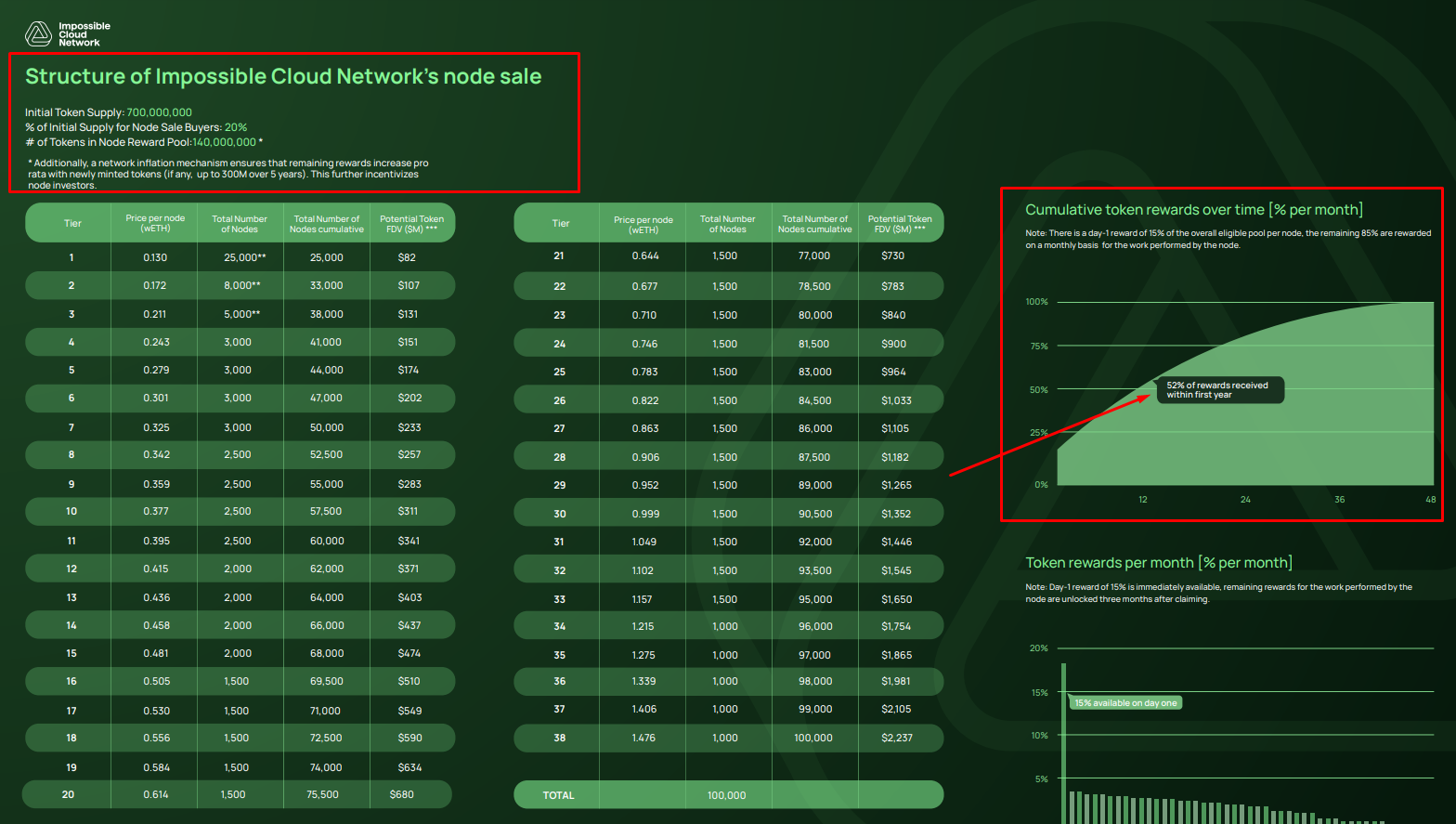The height and width of the screenshot is (824, 1456).
Task: Click the 20% node sale buyers value
Action: [x=236, y=127]
